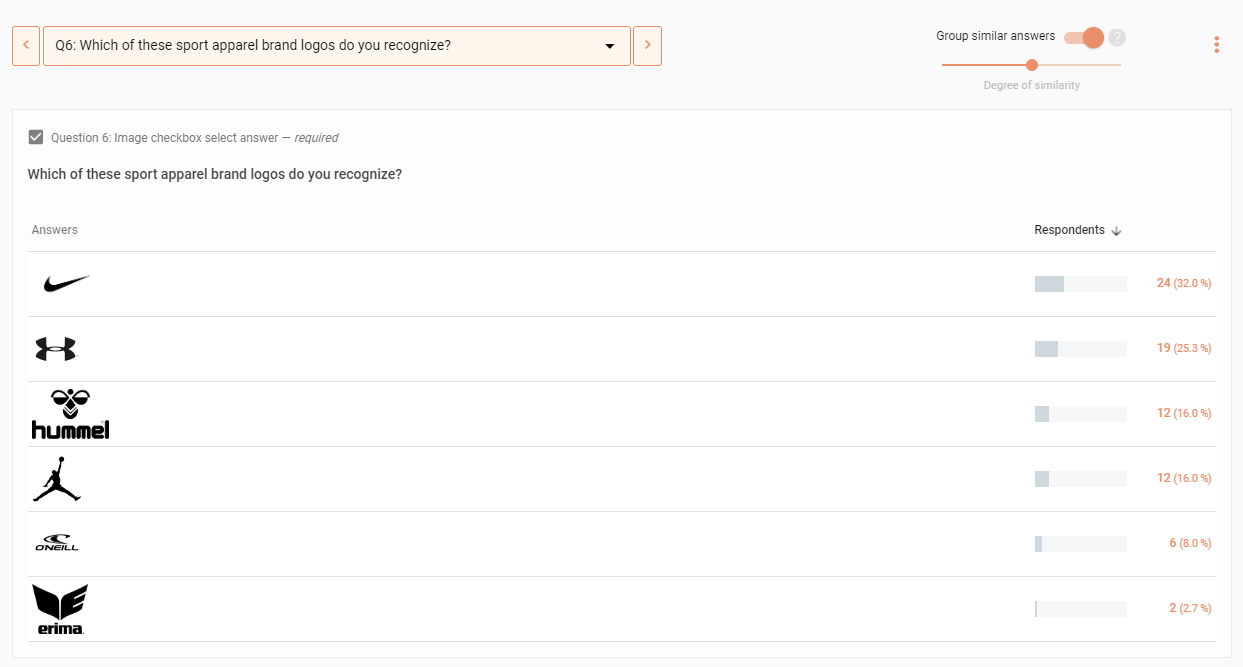1243x667 pixels.
Task: Open the Q6 question selector dropdown
Action: pyautogui.click(x=337, y=46)
